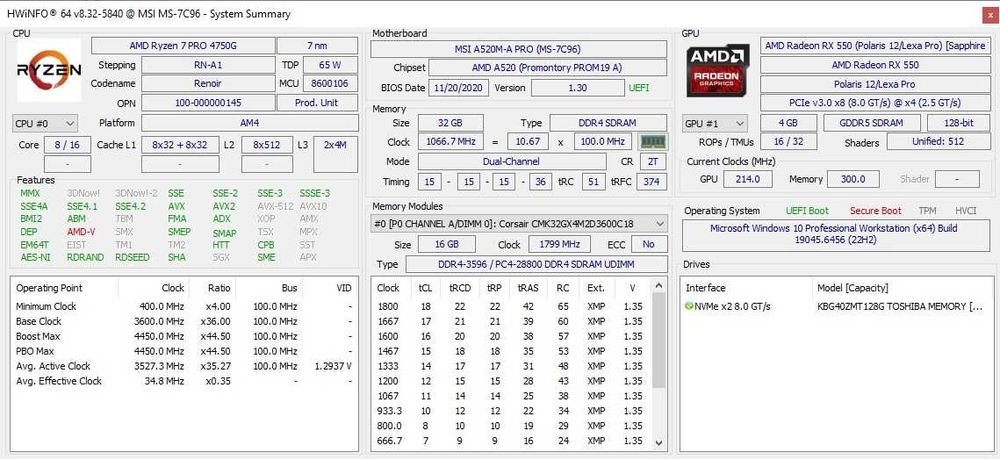This screenshot has height=459, width=1000.
Task: Select the 1800 clock XMP timing row
Action: [x=512, y=307]
